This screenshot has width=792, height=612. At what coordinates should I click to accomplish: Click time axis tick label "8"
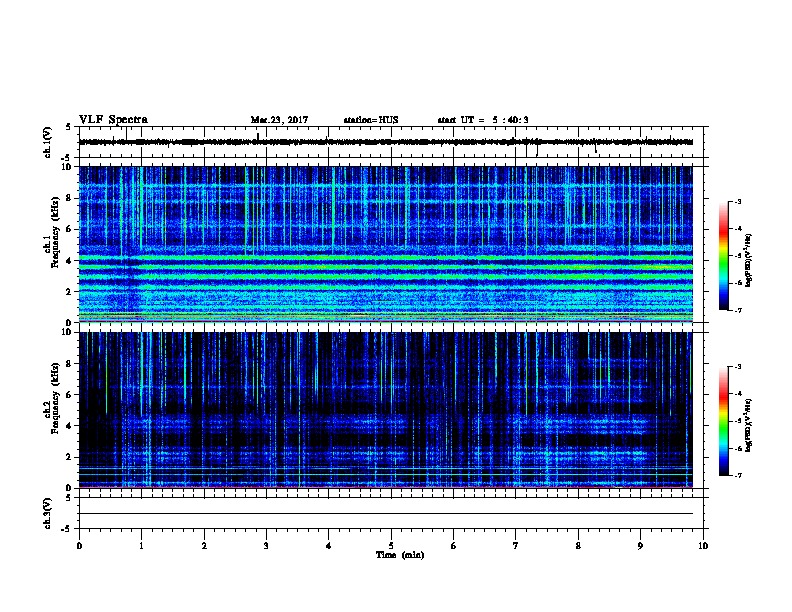(578, 546)
